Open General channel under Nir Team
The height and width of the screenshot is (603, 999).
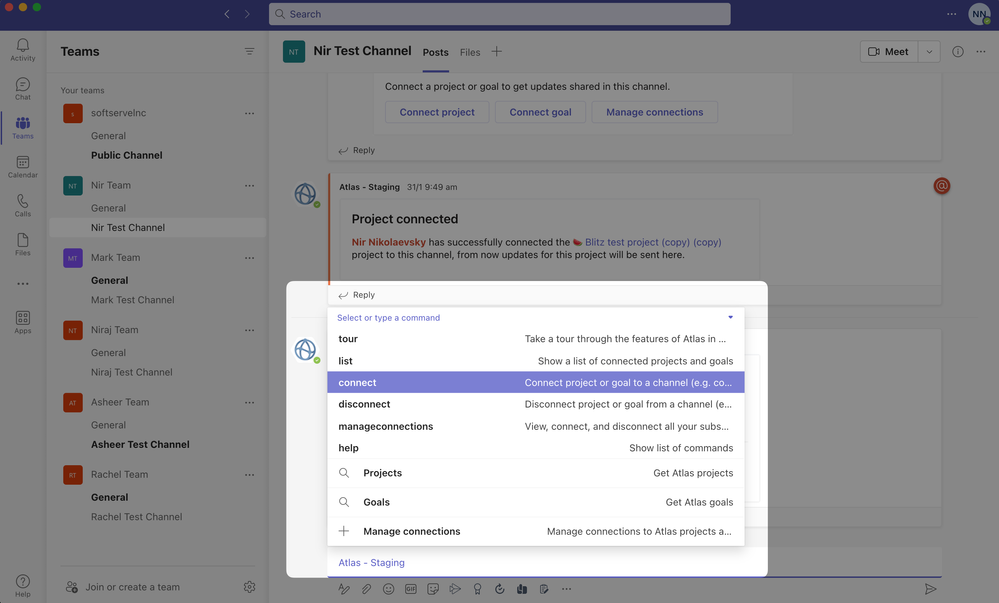tap(108, 208)
